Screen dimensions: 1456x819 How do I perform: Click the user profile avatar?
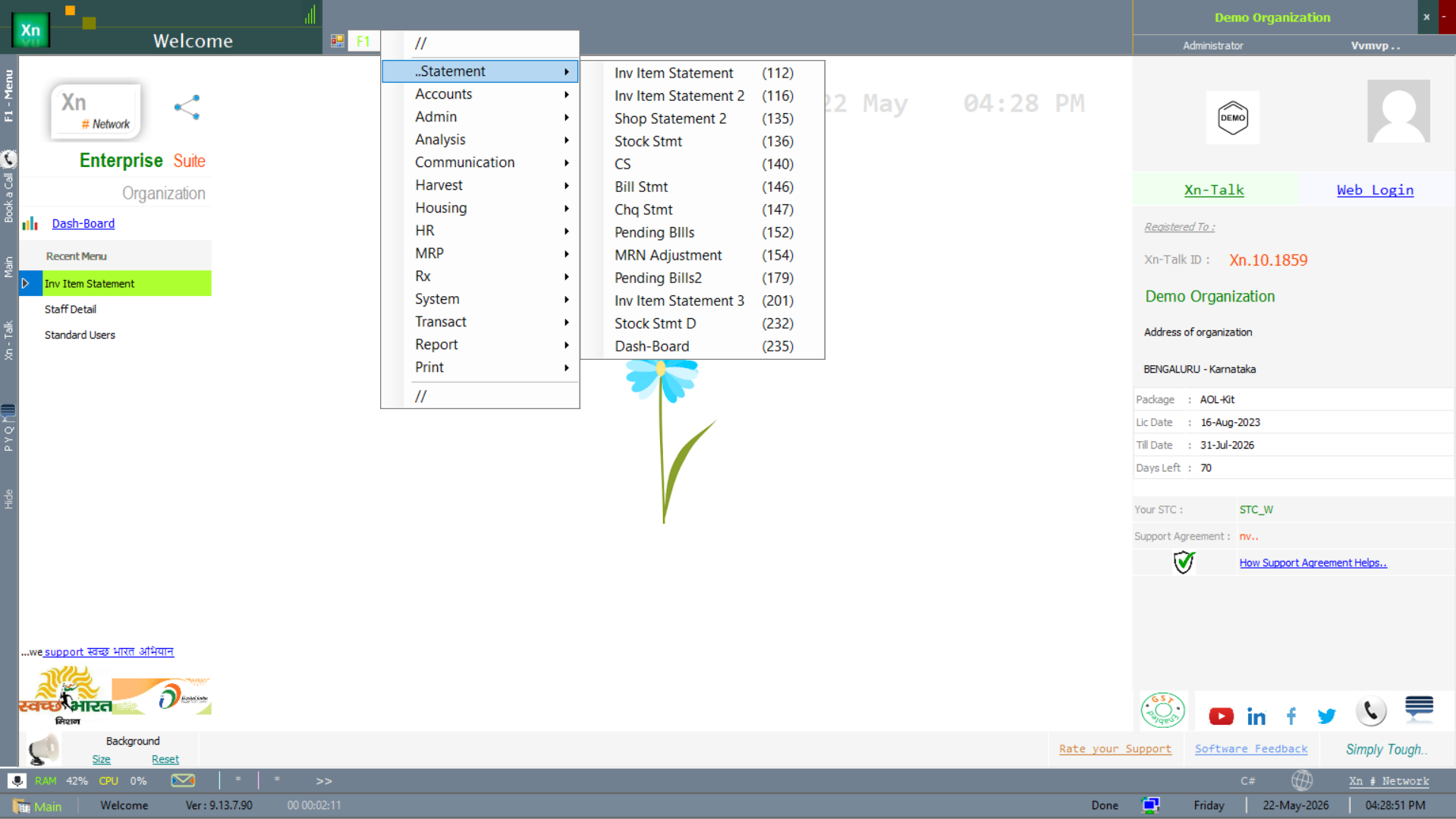pyautogui.click(x=1398, y=111)
